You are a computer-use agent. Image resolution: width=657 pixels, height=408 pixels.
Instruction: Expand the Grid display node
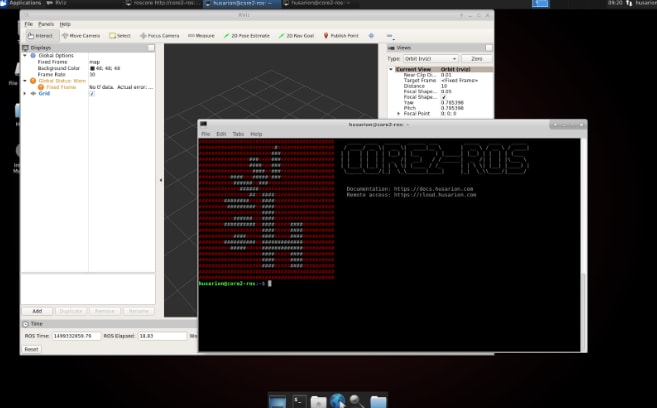tap(25, 93)
